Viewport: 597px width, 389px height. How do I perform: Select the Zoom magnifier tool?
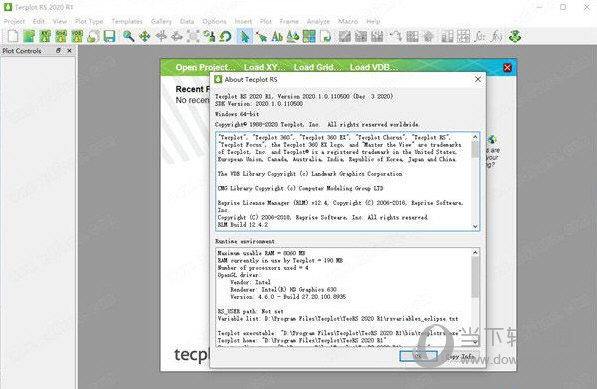click(x=128, y=36)
